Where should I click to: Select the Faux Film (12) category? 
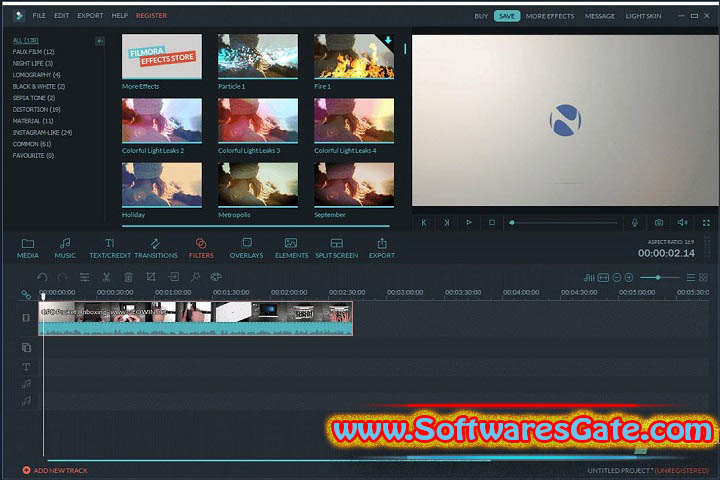coord(33,52)
